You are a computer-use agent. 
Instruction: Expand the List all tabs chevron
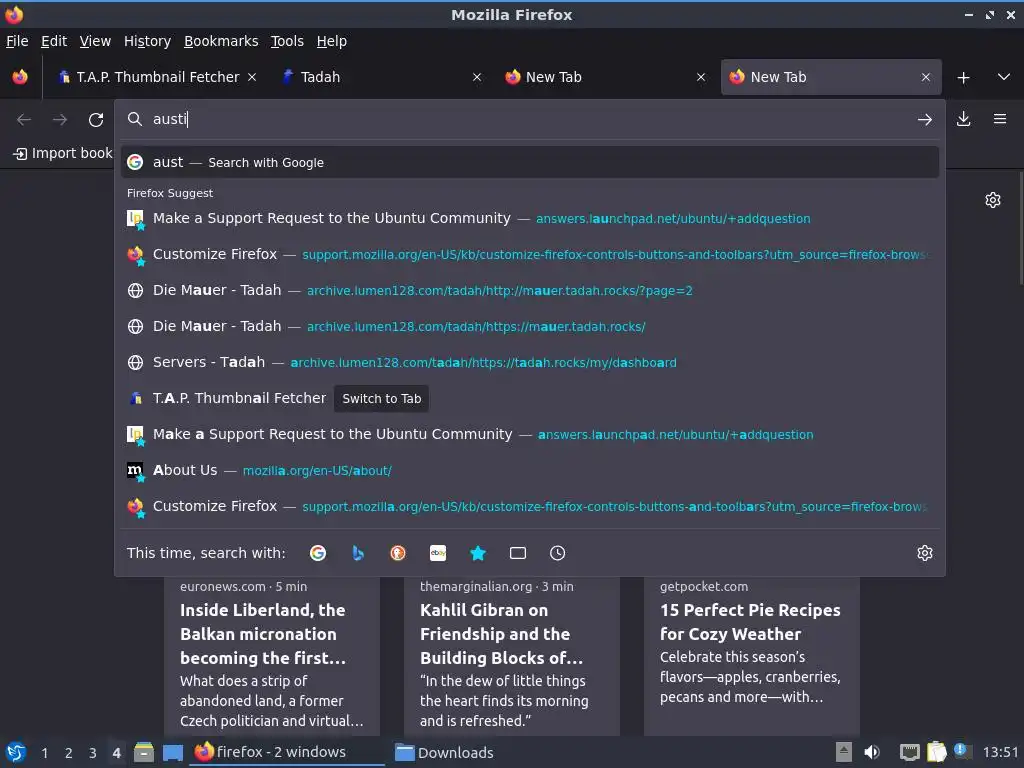1004,77
